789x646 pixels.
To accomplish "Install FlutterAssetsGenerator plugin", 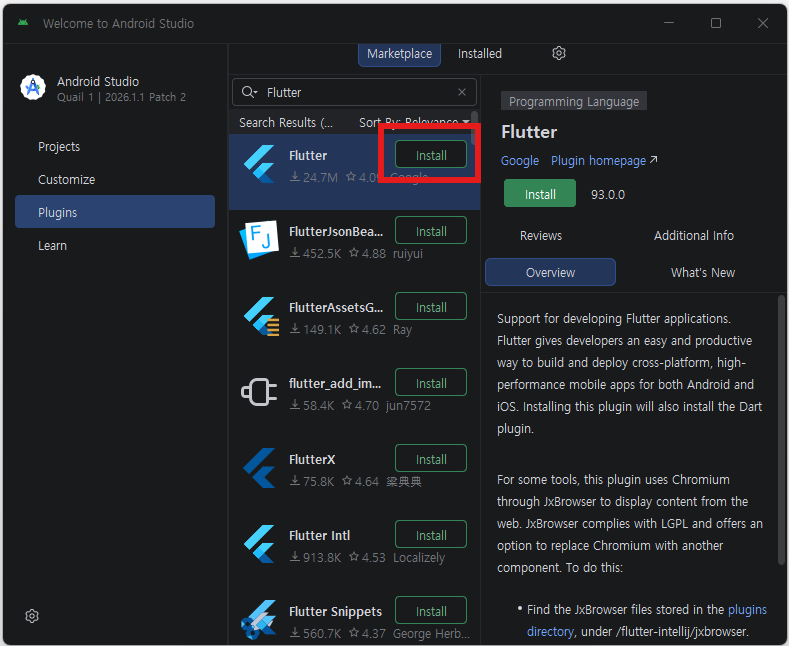I will tap(431, 307).
